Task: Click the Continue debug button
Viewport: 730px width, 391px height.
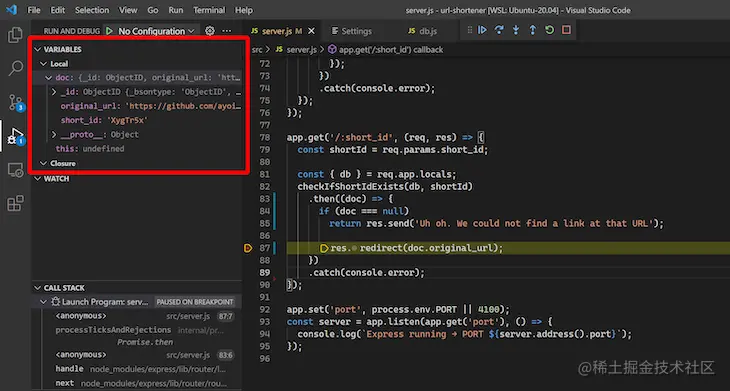Action: [482, 30]
